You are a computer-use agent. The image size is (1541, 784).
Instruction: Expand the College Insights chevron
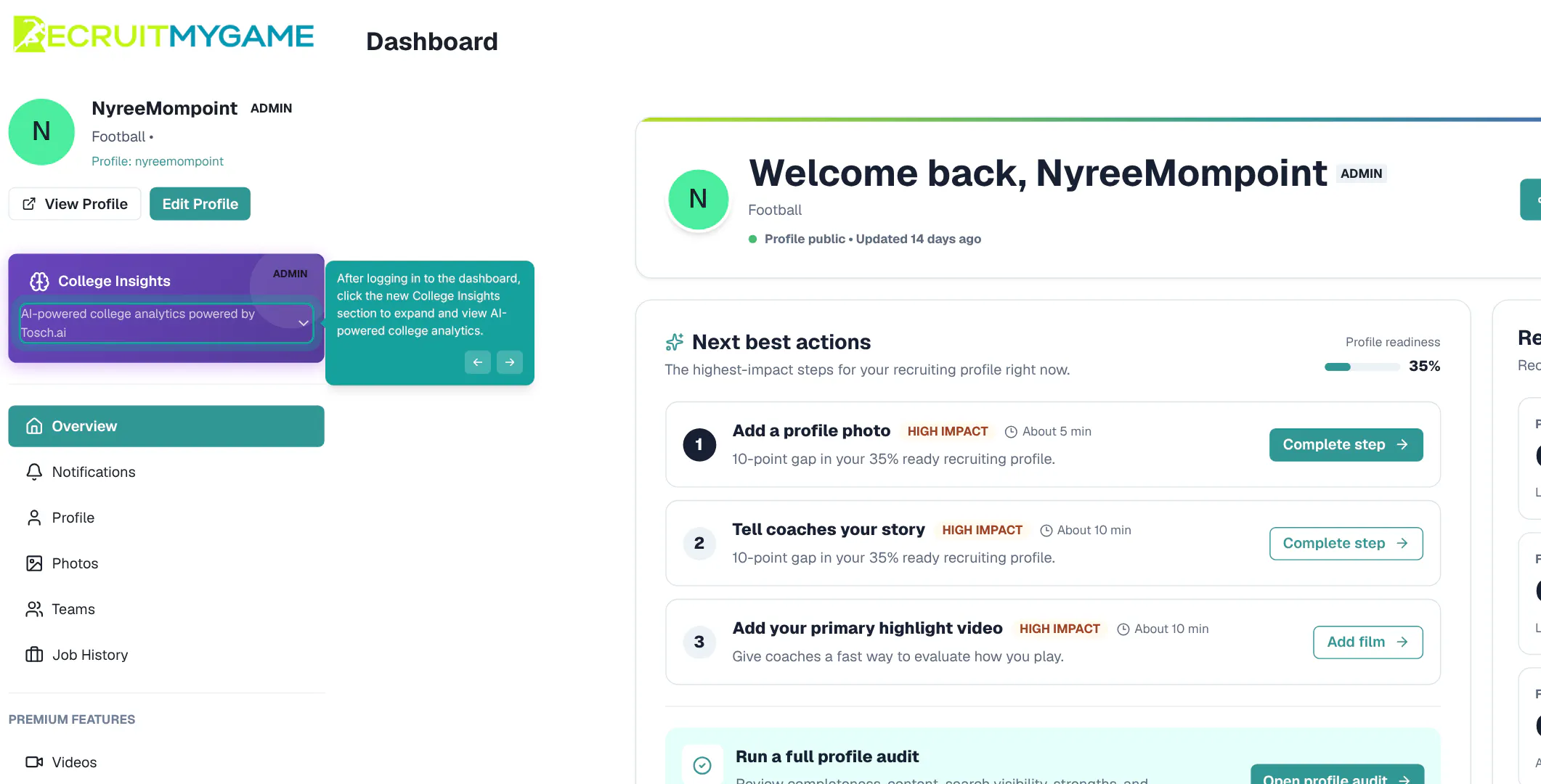click(304, 323)
